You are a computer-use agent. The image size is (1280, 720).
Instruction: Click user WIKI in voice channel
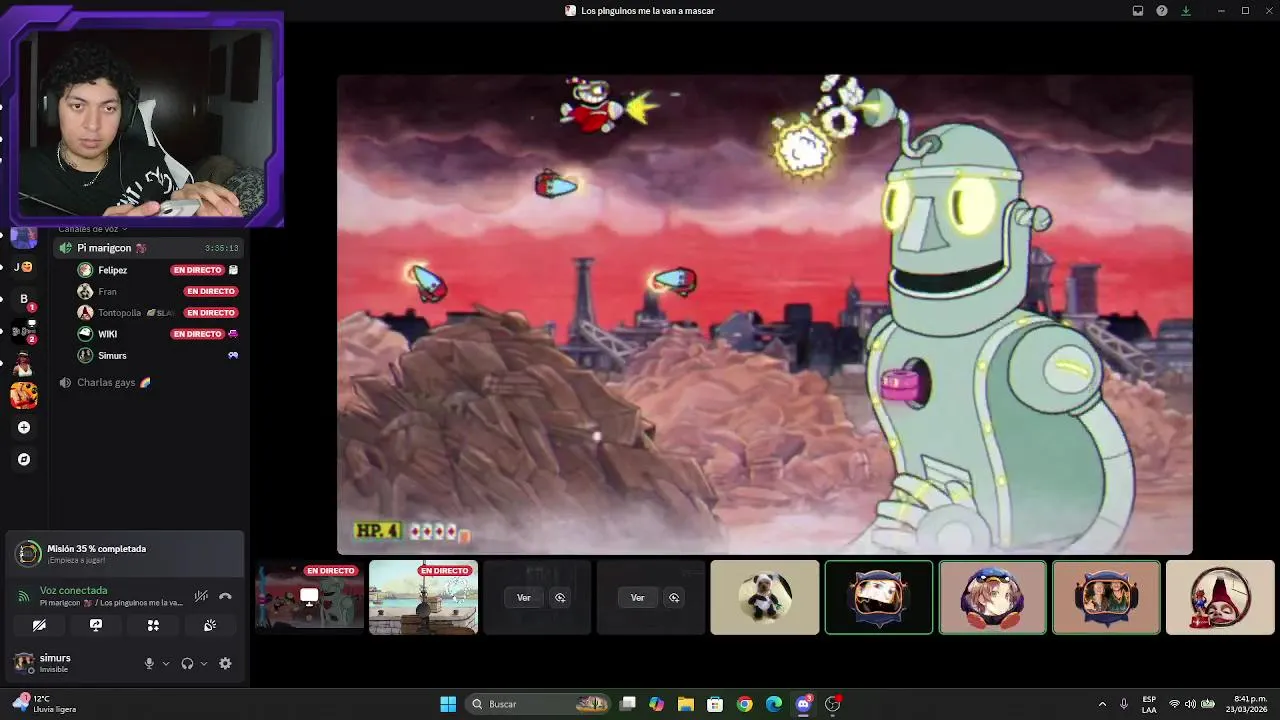coord(107,334)
